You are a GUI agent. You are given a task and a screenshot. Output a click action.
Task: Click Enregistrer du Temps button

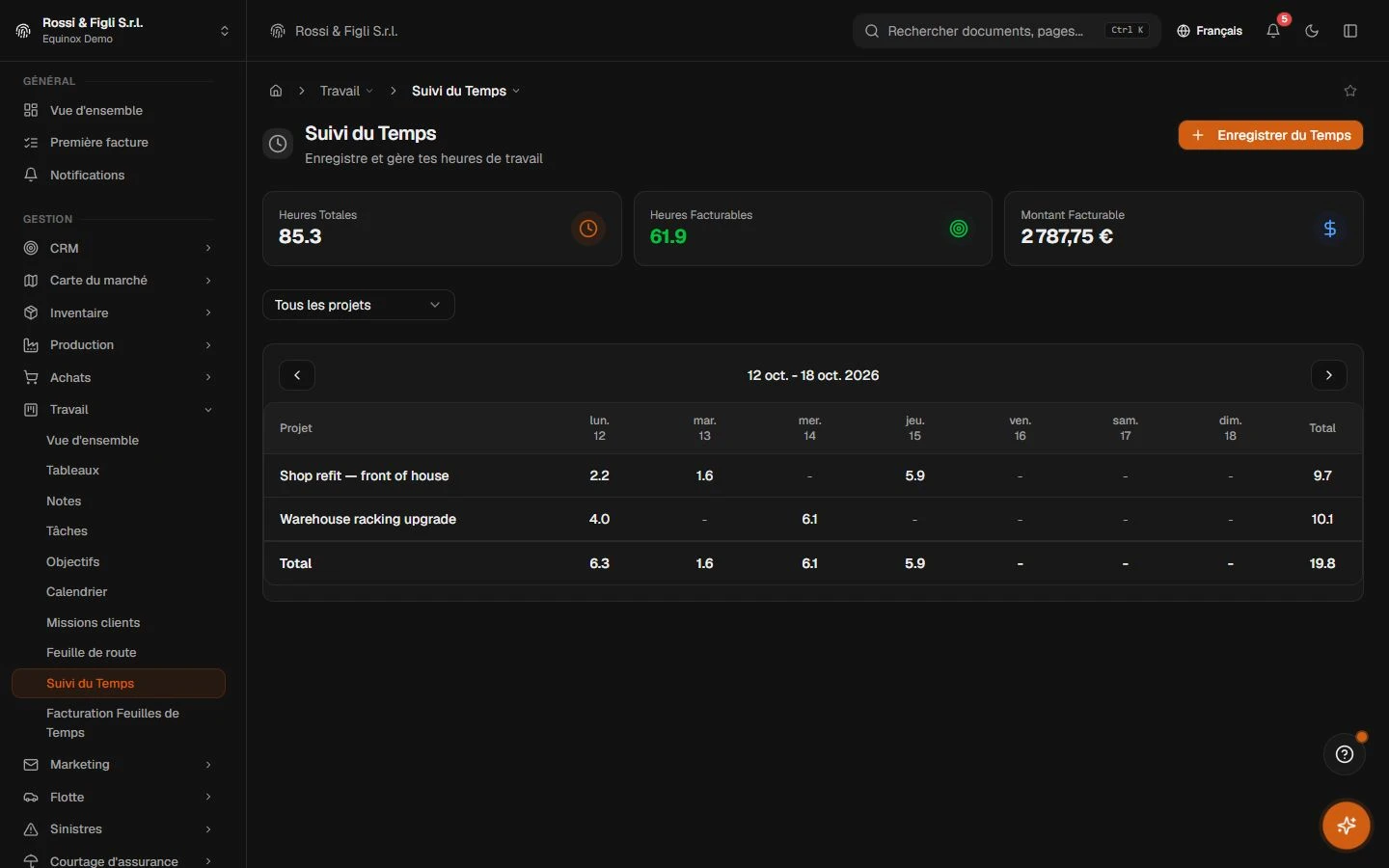point(1270,135)
